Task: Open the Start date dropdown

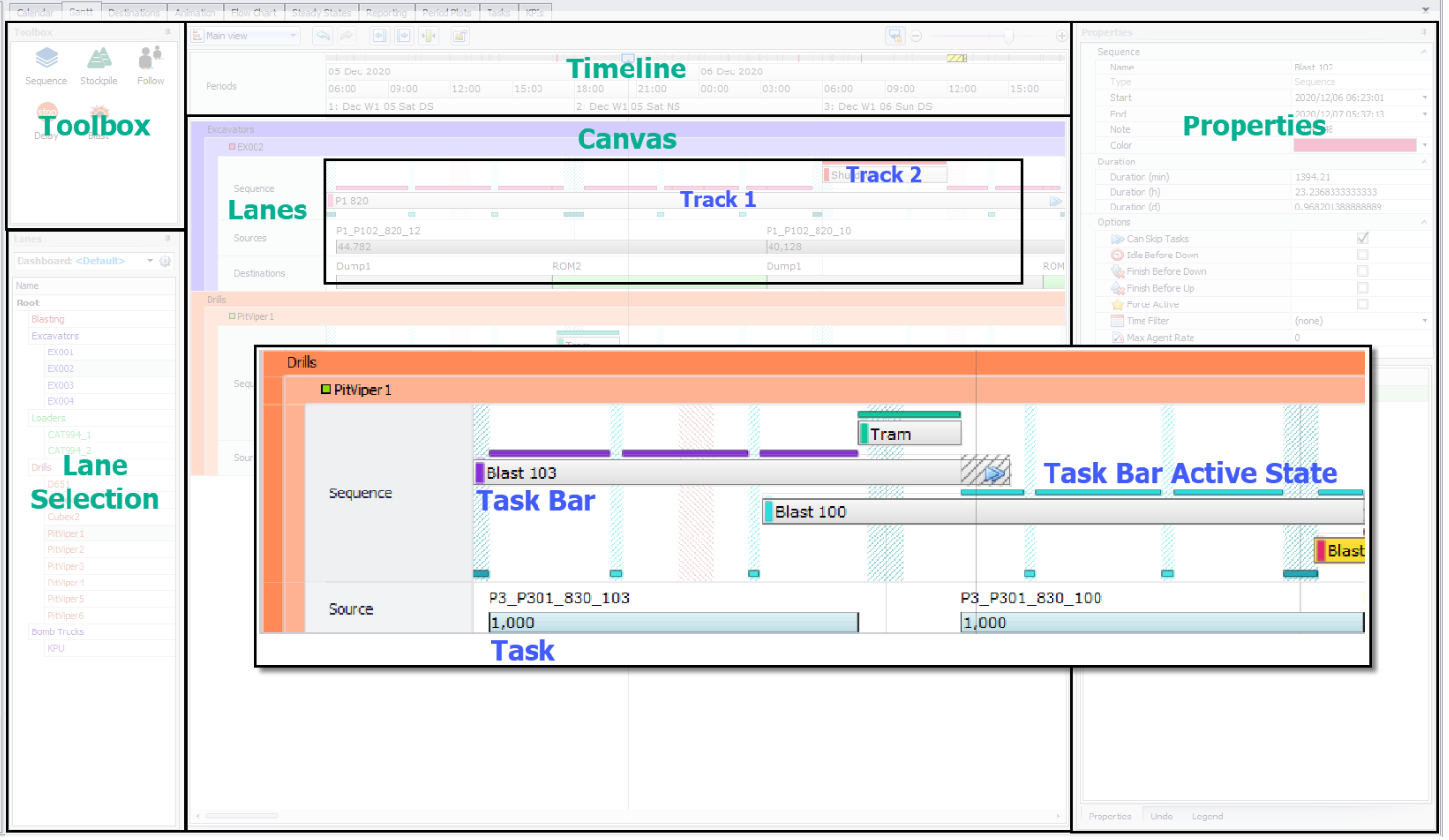Action: click(x=1425, y=98)
